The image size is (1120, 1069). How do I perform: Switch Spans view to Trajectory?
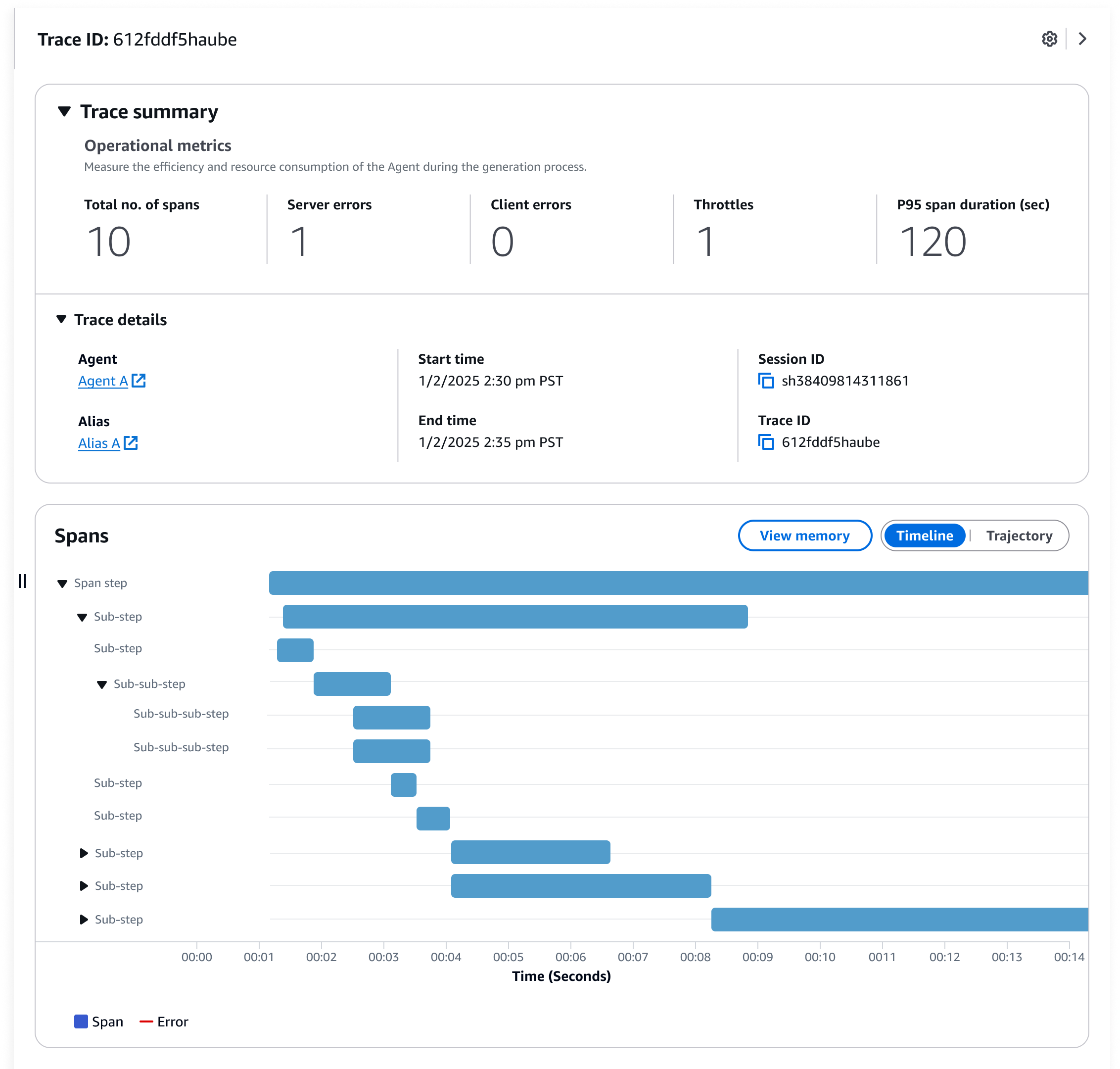[x=1019, y=535]
